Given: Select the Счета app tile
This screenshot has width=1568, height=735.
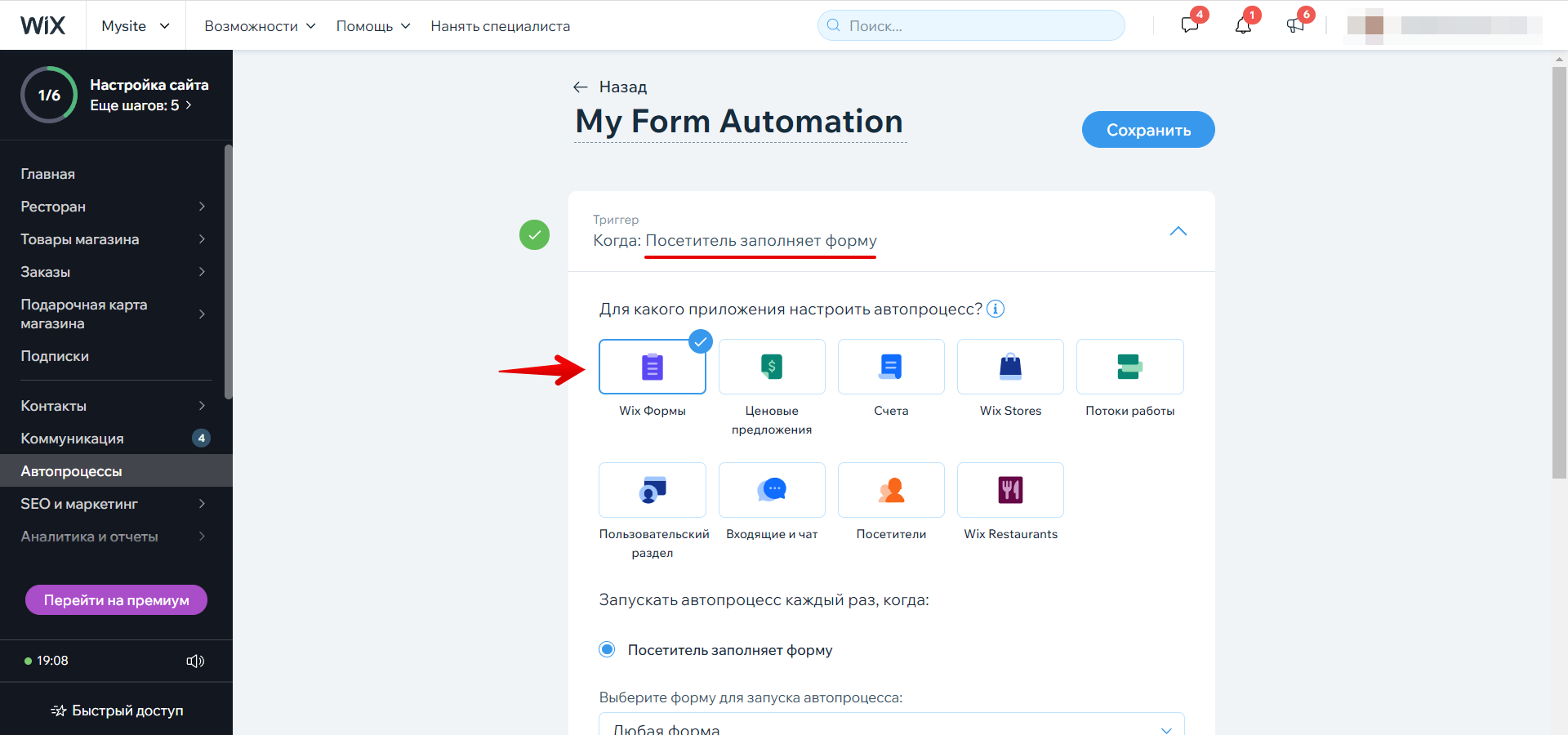Looking at the screenshot, I should pyautogui.click(x=891, y=367).
